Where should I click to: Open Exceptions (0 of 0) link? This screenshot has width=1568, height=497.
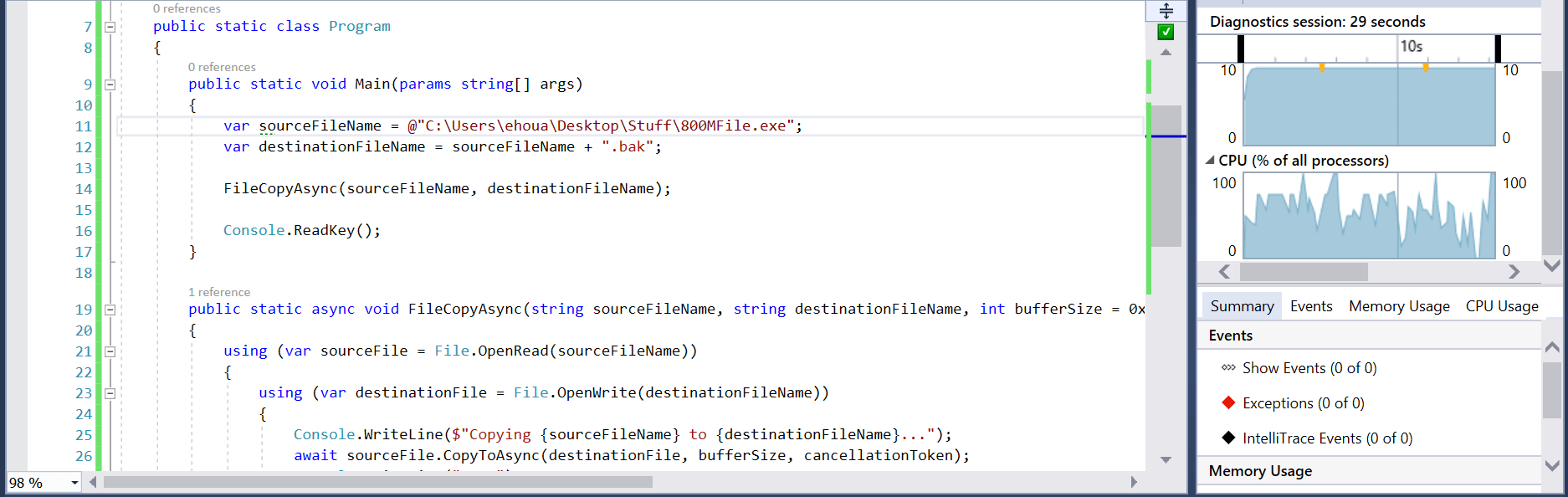1303,403
